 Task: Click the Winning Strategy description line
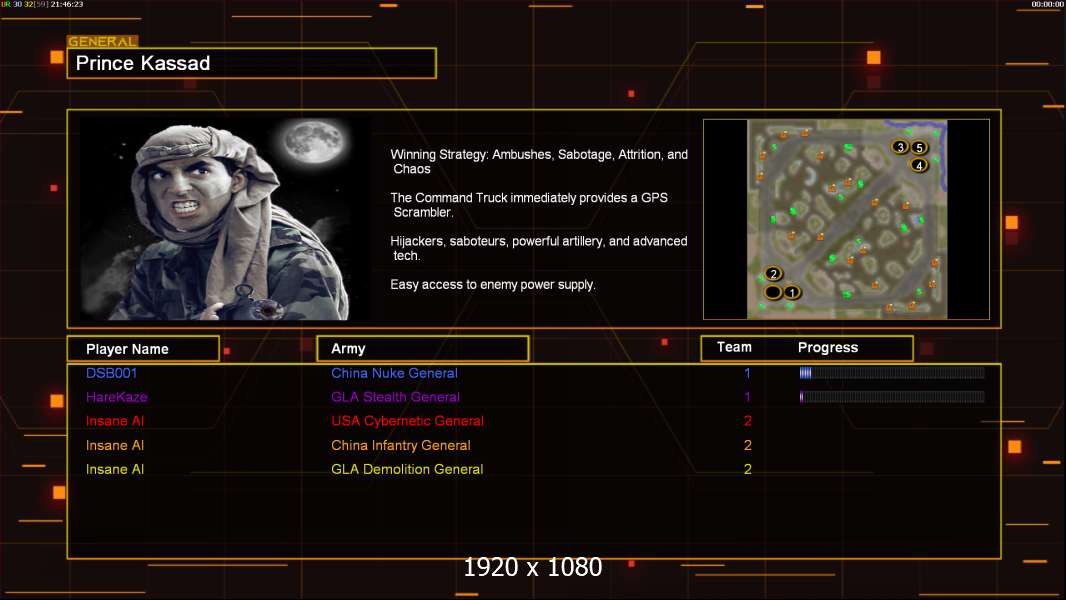coord(539,162)
